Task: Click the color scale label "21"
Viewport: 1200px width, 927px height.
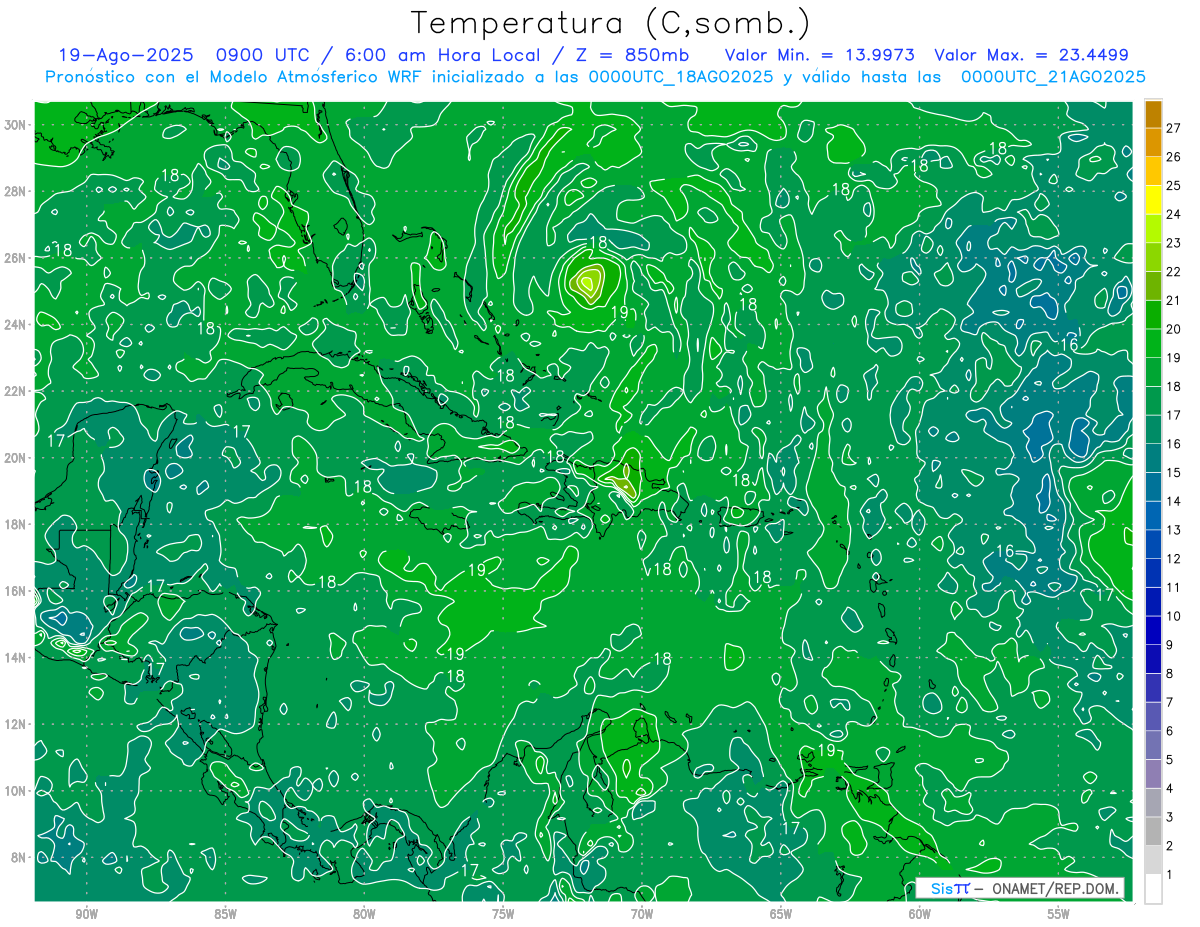Action: (x=1174, y=300)
